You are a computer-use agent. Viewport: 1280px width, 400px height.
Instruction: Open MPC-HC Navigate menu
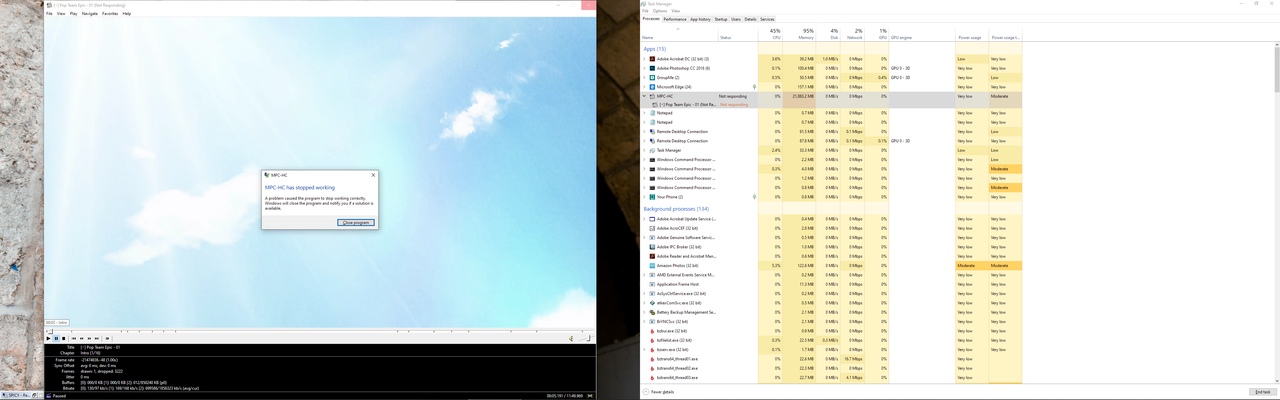(x=90, y=14)
